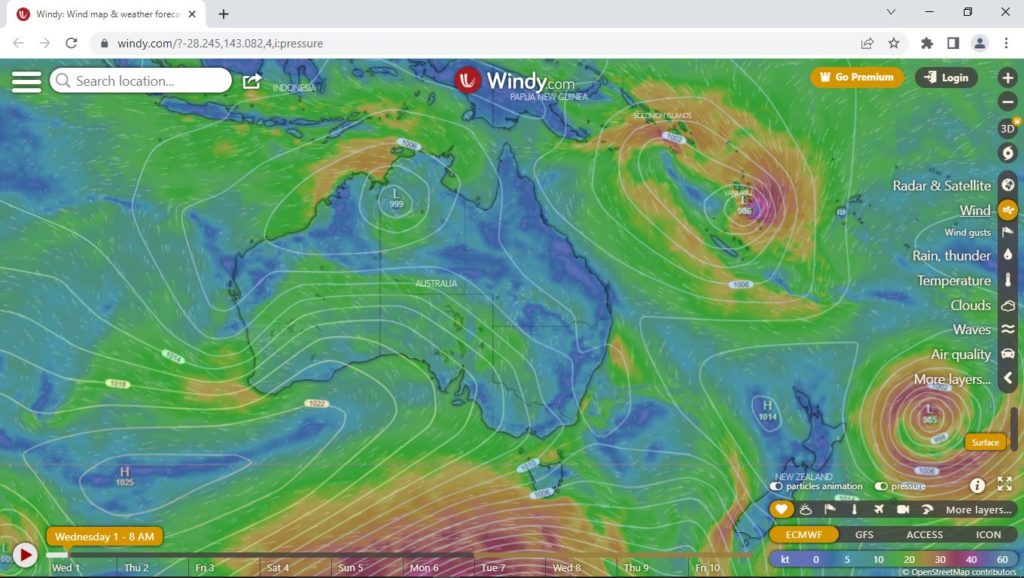Click the Wednesday 1 - 8 AM timestamp

coord(104,537)
